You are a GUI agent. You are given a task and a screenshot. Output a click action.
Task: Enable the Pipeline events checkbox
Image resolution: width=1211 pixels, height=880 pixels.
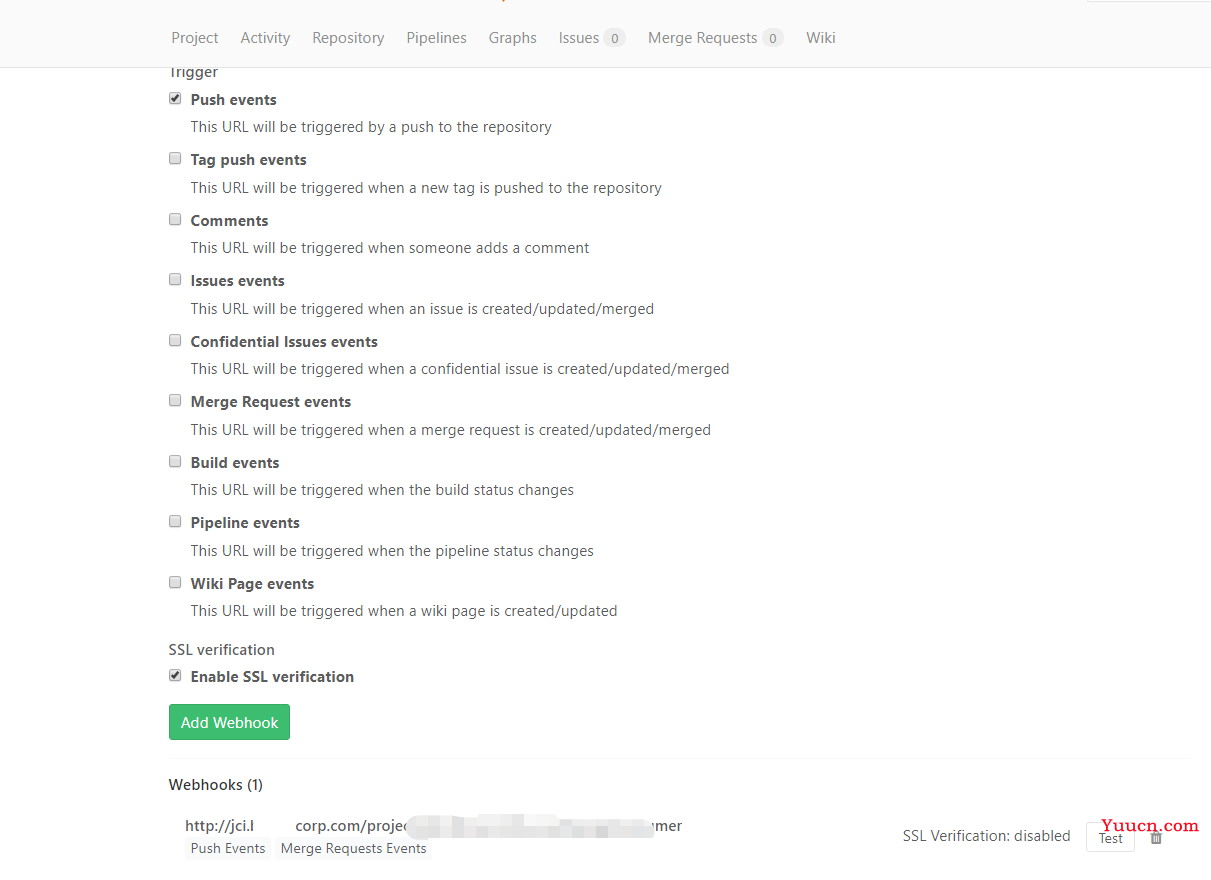pyautogui.click(x=175, y=521)
